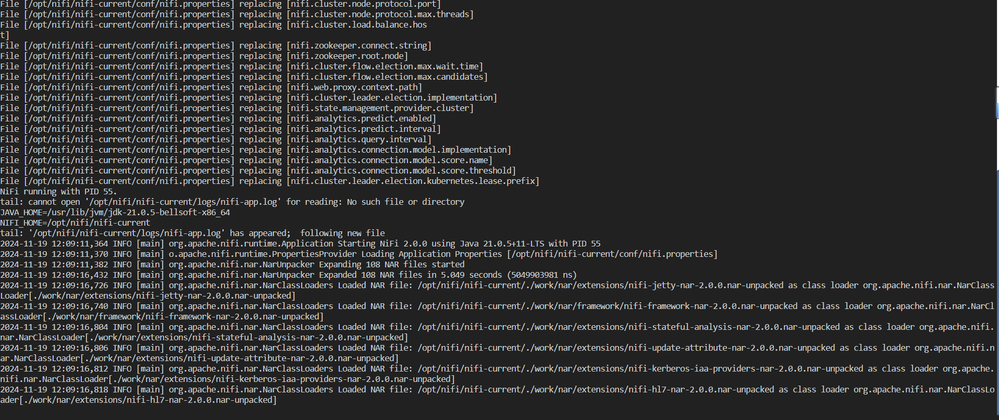Click the NIFI_HOME=/opt/nifi/nifi-current line
This screenshot has height=420, width=999.
click(75, 222)
